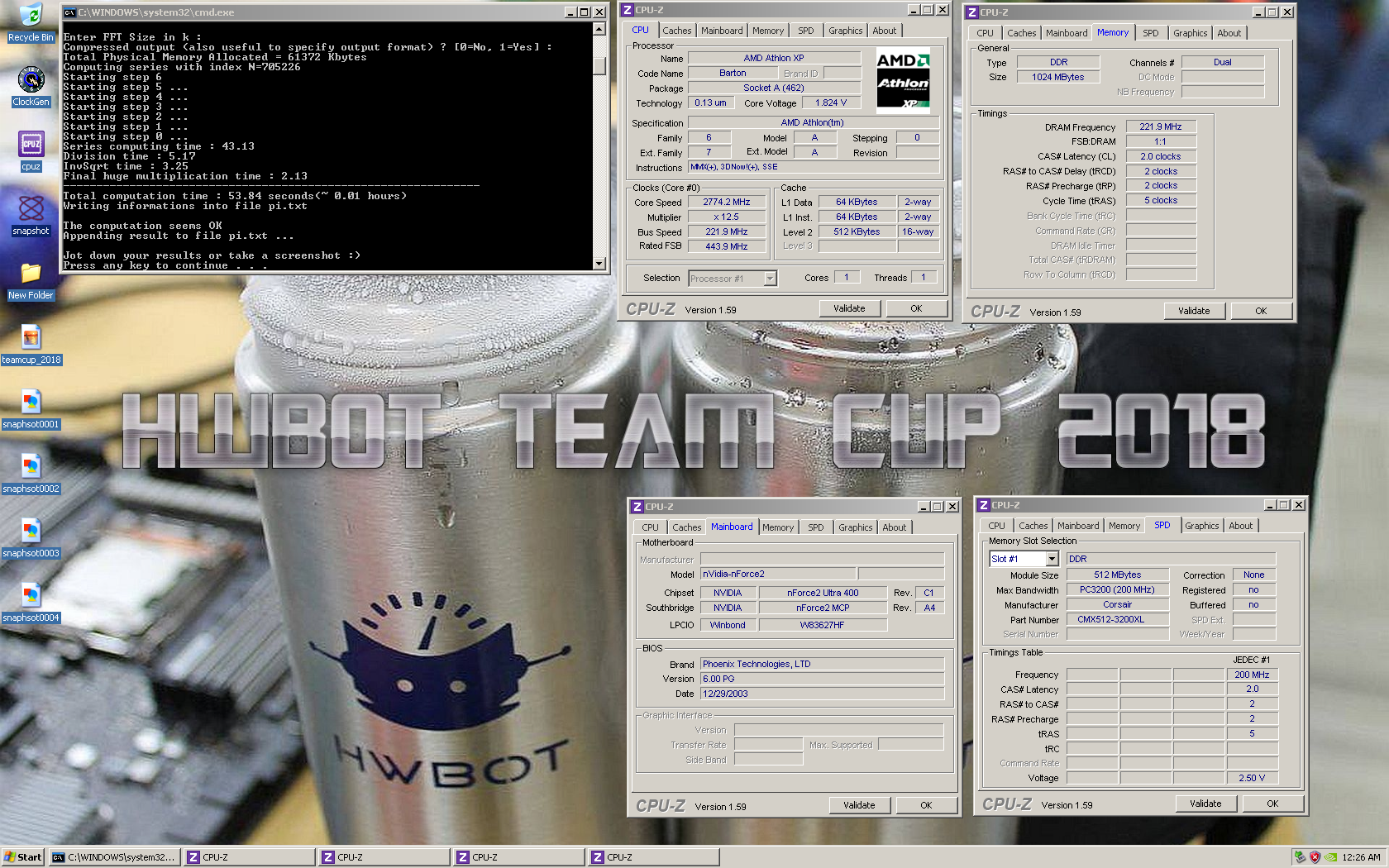Click OK in the Mainboard window

click(926, 805)
